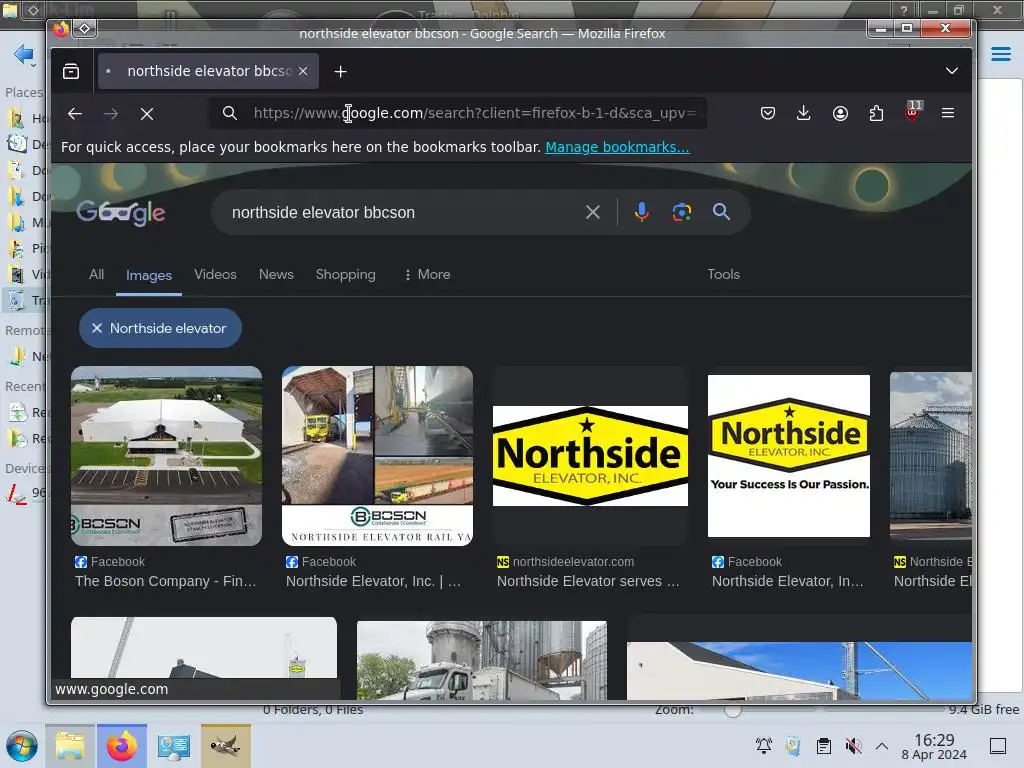1024x768 pixels.
Task: Start voice search with microphone icon
Action: click(641, 212)
